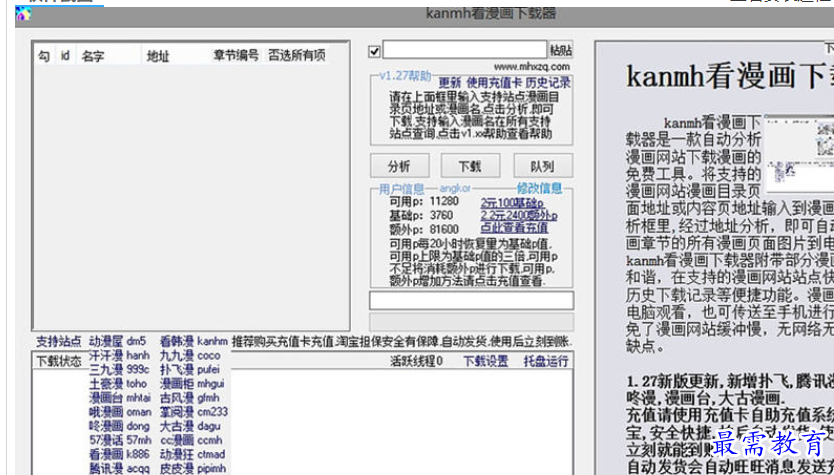Select the 动漫狂 ctmad site

click(193, 455)
